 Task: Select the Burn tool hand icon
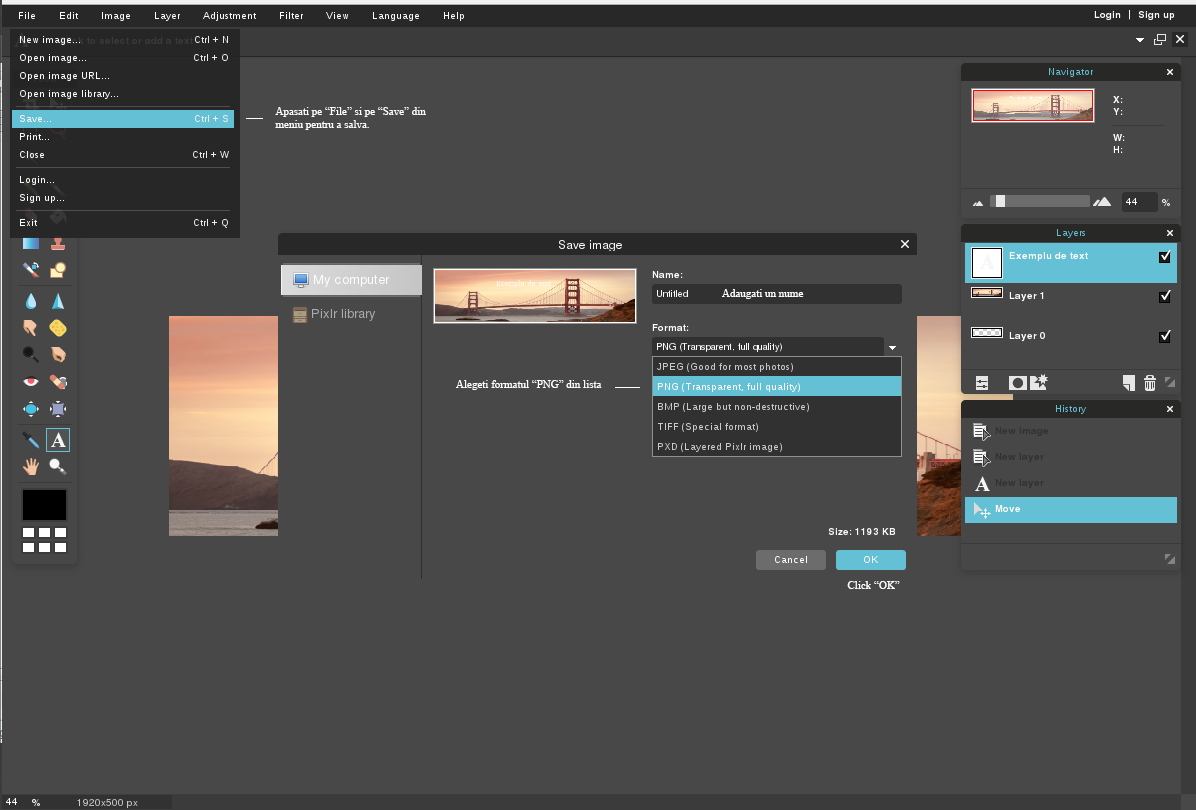pyautogui.click(x=58, y=355)
